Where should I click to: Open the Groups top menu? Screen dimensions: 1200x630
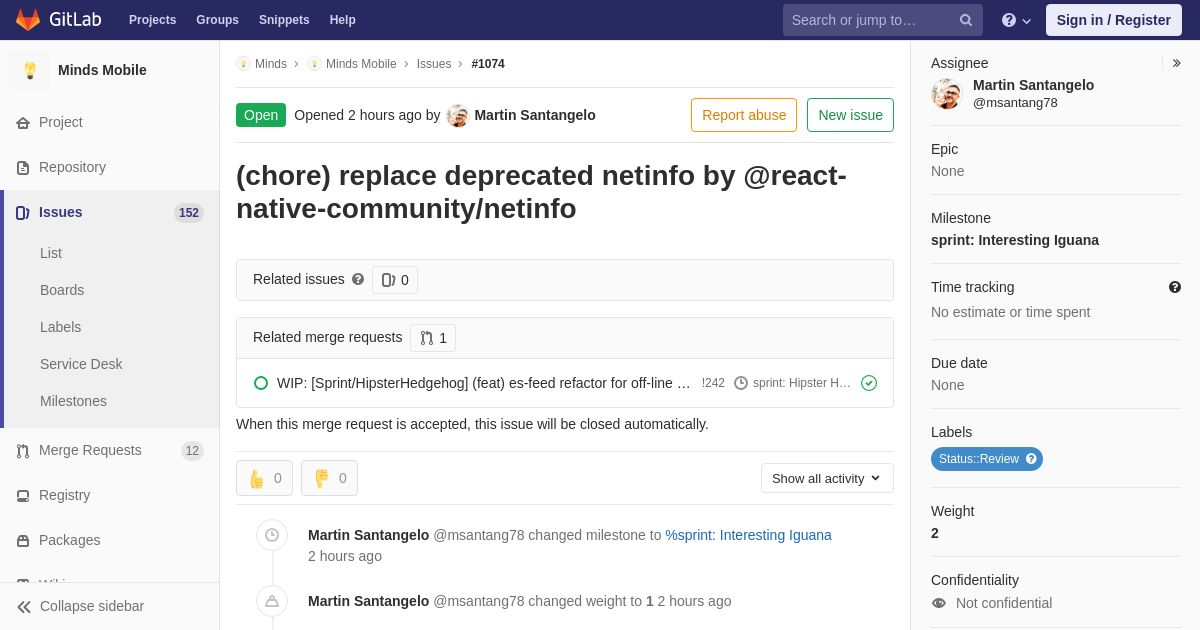click(x=217, y=20)
